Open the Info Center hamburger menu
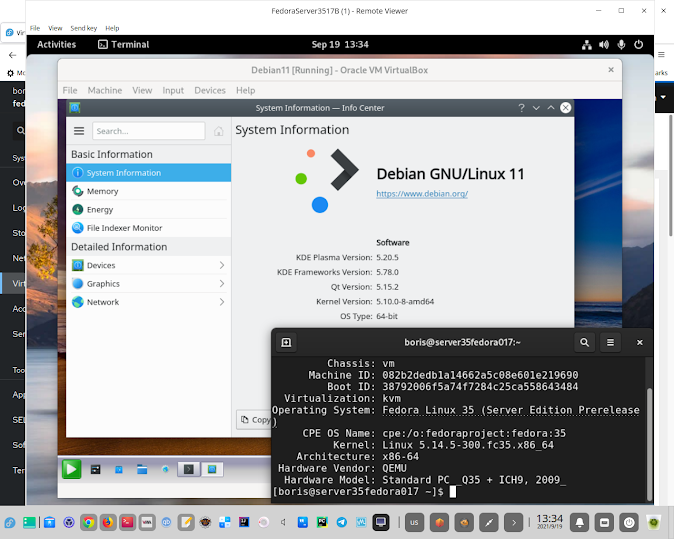 click(79, 131)
